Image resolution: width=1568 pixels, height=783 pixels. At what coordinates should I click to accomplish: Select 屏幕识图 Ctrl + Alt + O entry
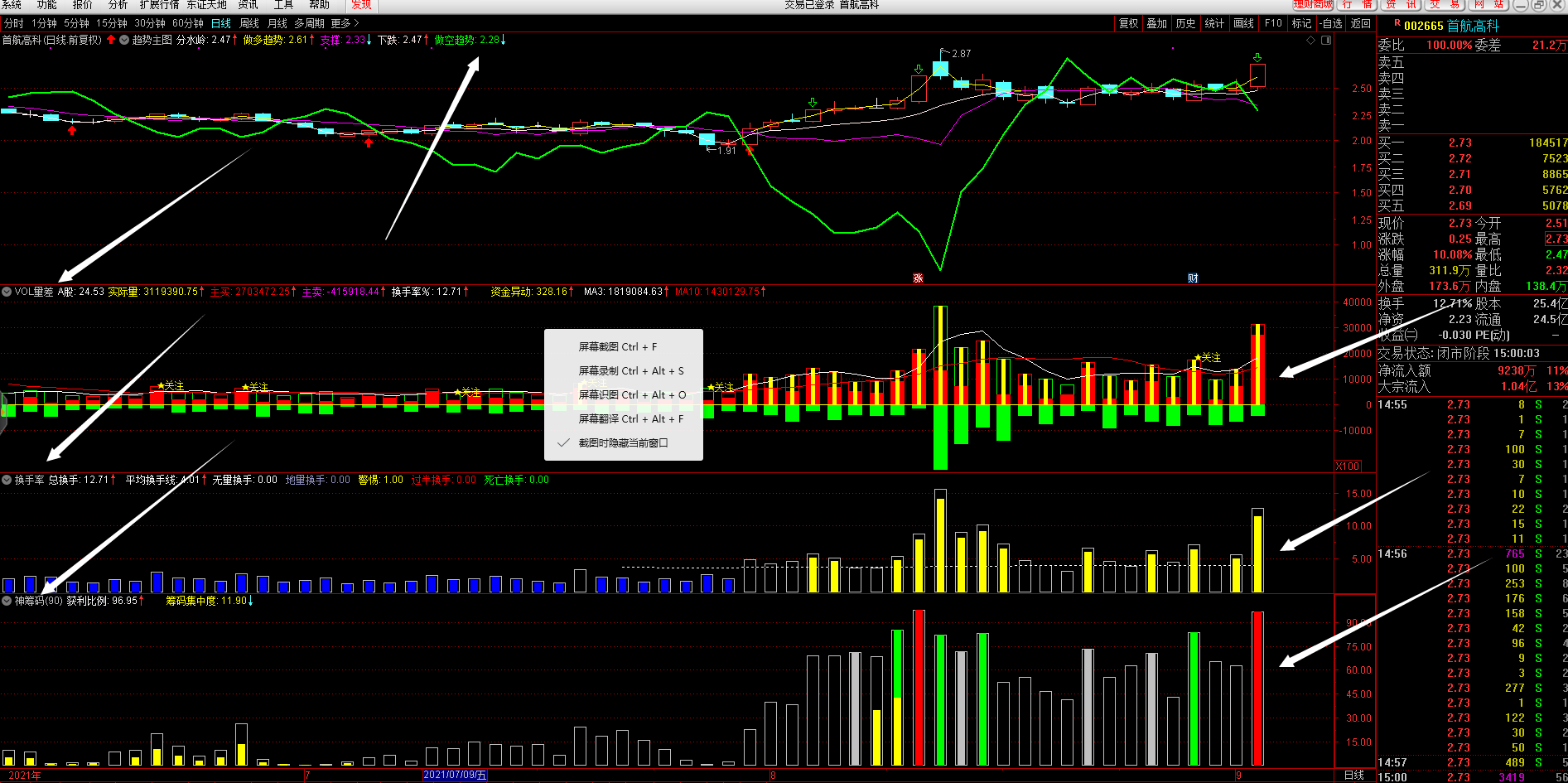(624, 395)
